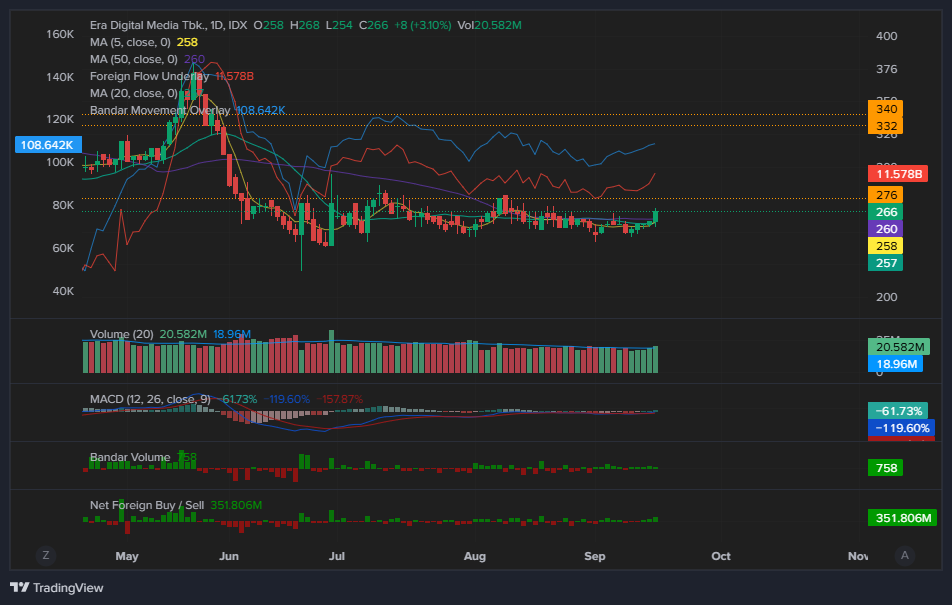This screenshot has width=952, height=605.
Task: Click the Sep label on time axis
Action: click(594, 556)
